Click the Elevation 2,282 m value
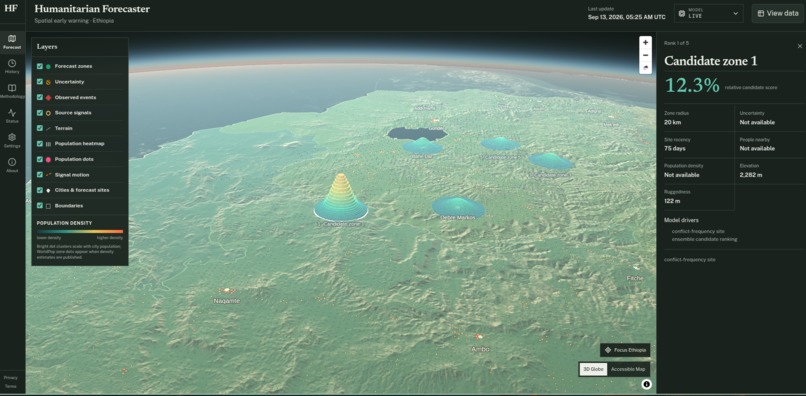Image resolution: width=806 pixels, height=396 pixels. (x=751, y=175)
